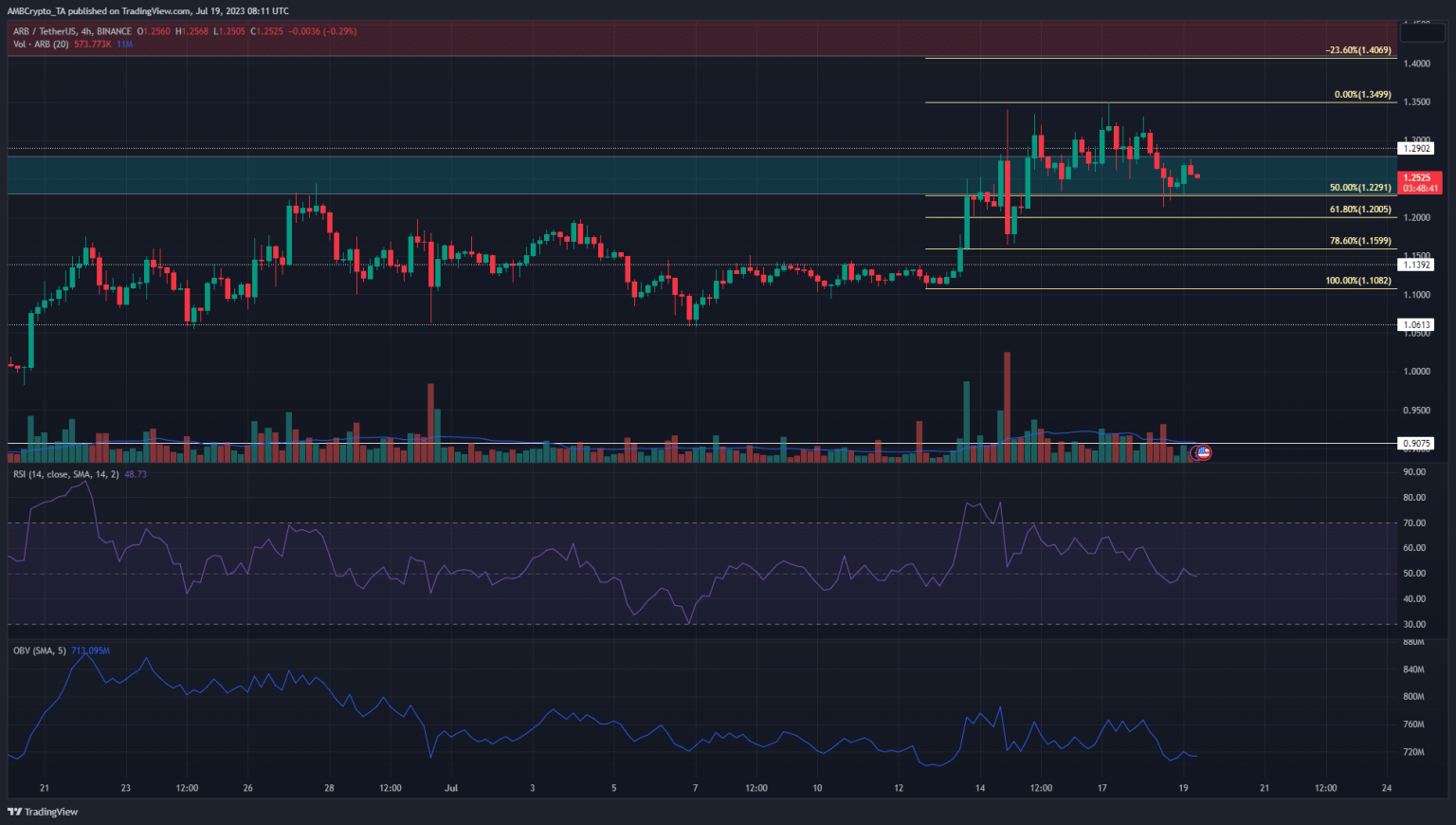Click the 50.00%(1.2291) Fibonacci level label
Viewport: 1456px width, 825px height.
click(x=1360, y=188)
